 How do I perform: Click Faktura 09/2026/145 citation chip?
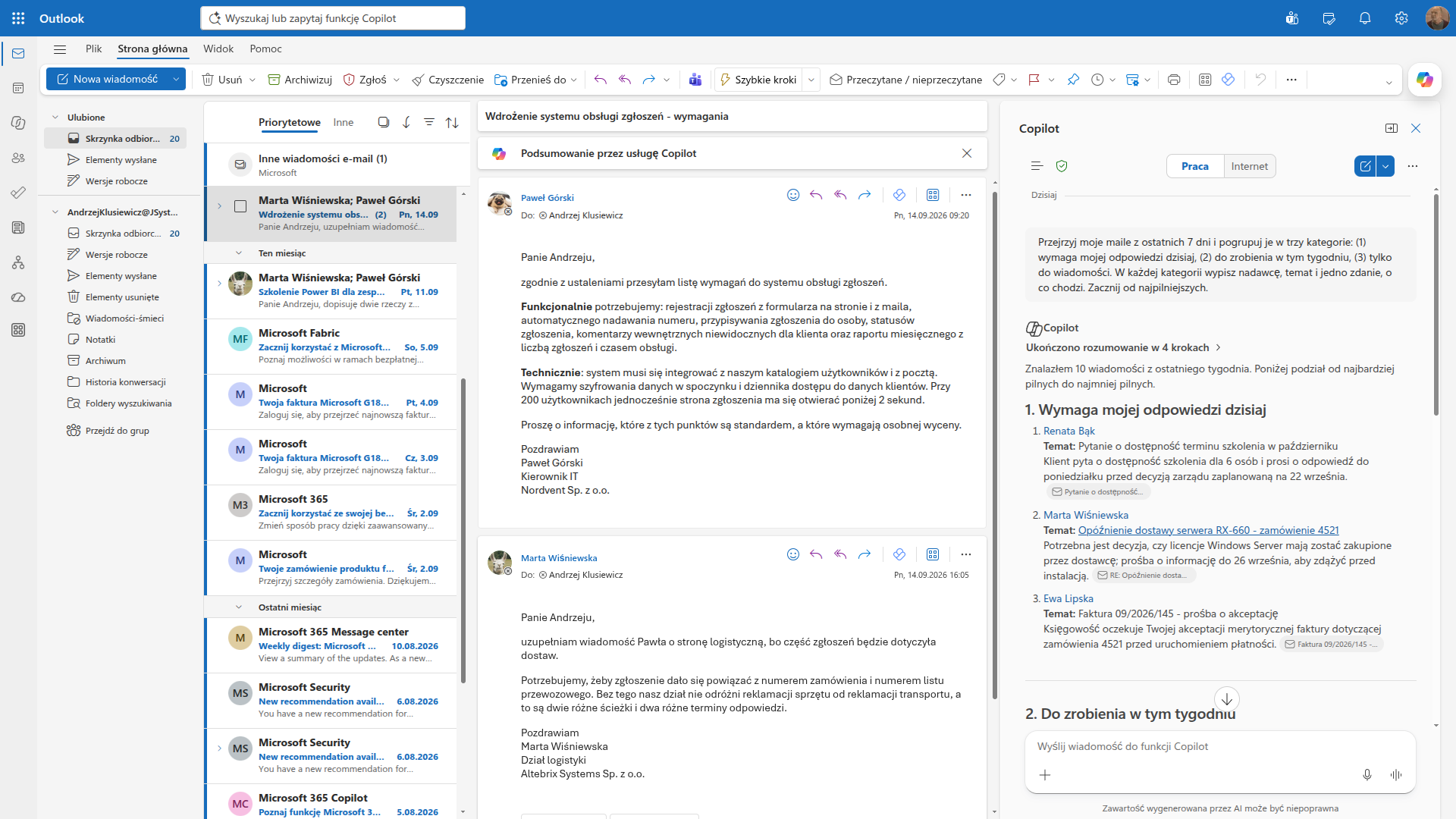coord(1332,644)
